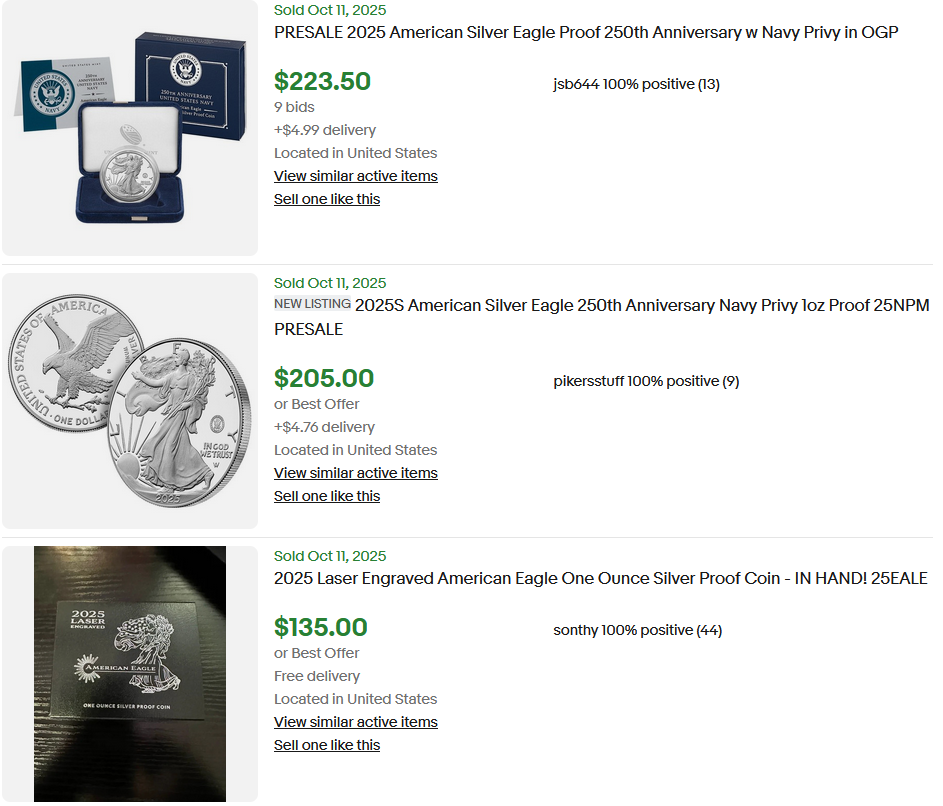Click 'Sell one like this' under the $205.00 listing
Screen dimensions: 943x806
(327, 496)
